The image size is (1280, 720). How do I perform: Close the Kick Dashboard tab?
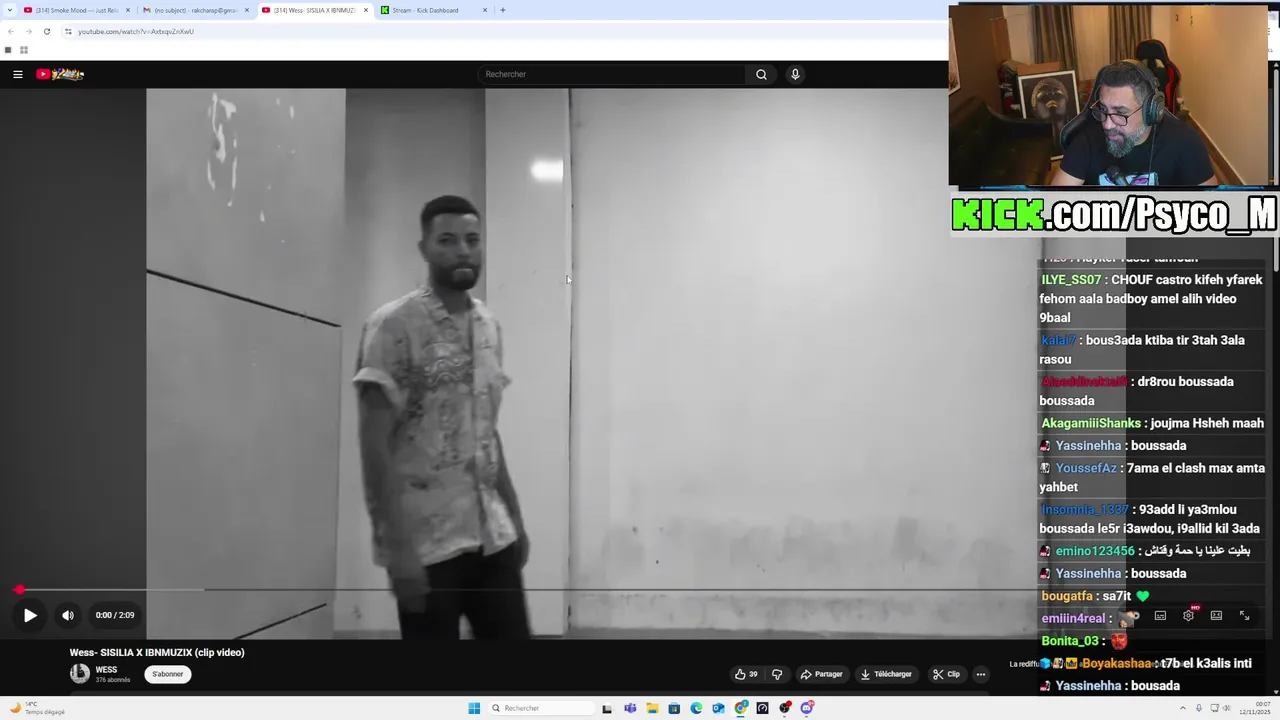click(485, 10)
